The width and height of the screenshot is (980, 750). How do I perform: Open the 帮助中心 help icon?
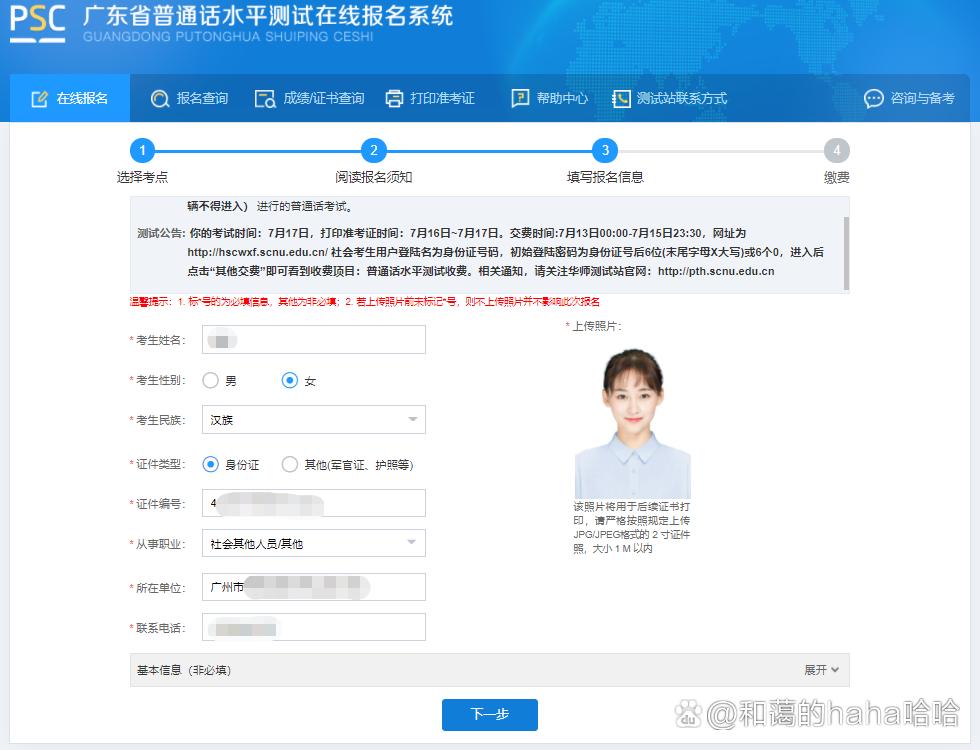[521, 98]
